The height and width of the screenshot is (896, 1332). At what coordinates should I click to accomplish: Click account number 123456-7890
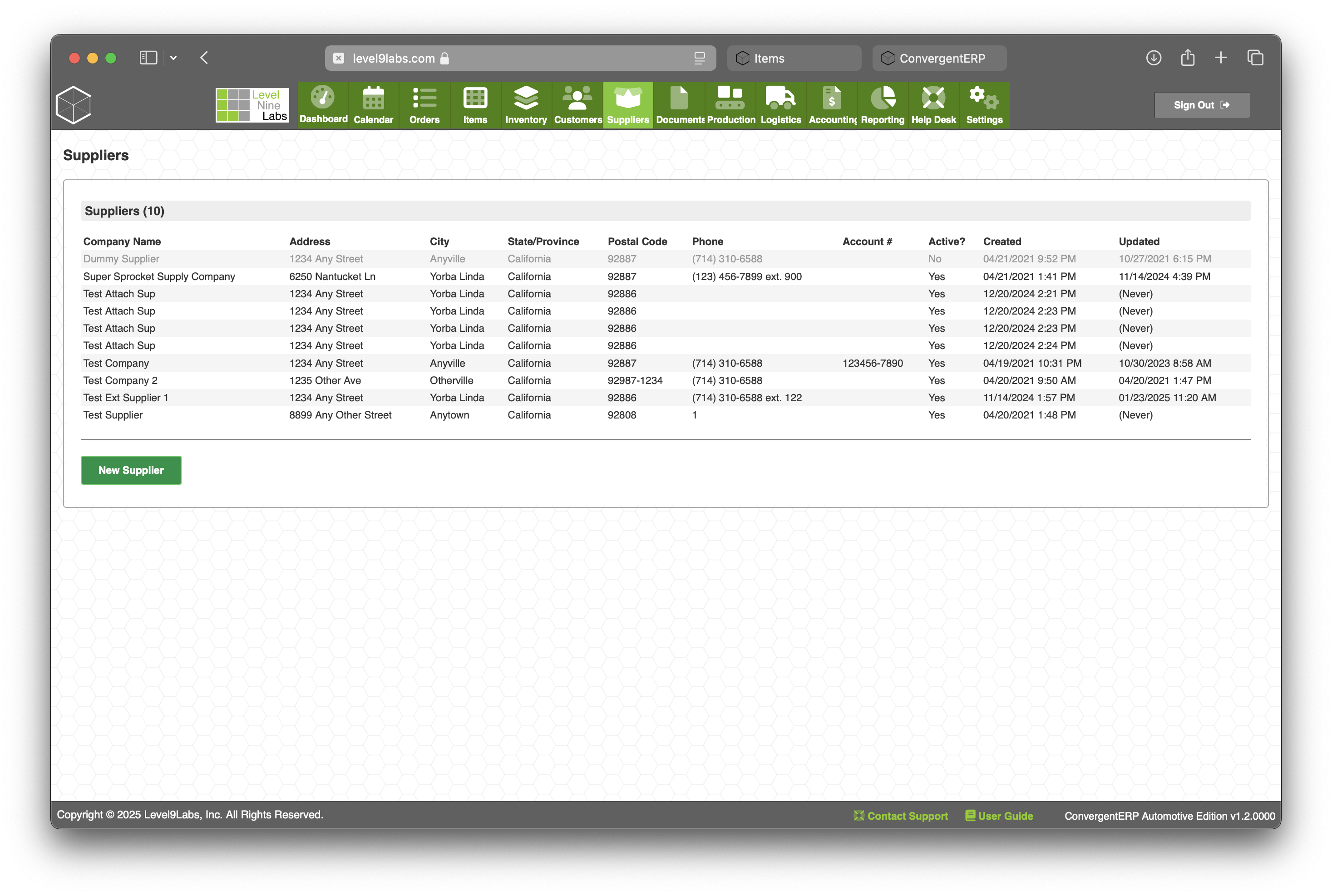pos(873,364)
